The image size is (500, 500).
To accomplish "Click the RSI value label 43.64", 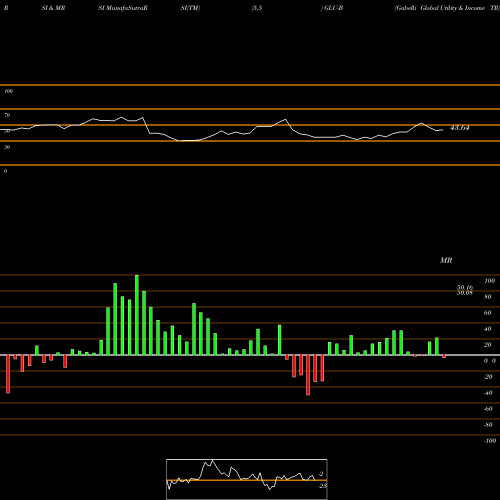I will [x=460, y=128].
